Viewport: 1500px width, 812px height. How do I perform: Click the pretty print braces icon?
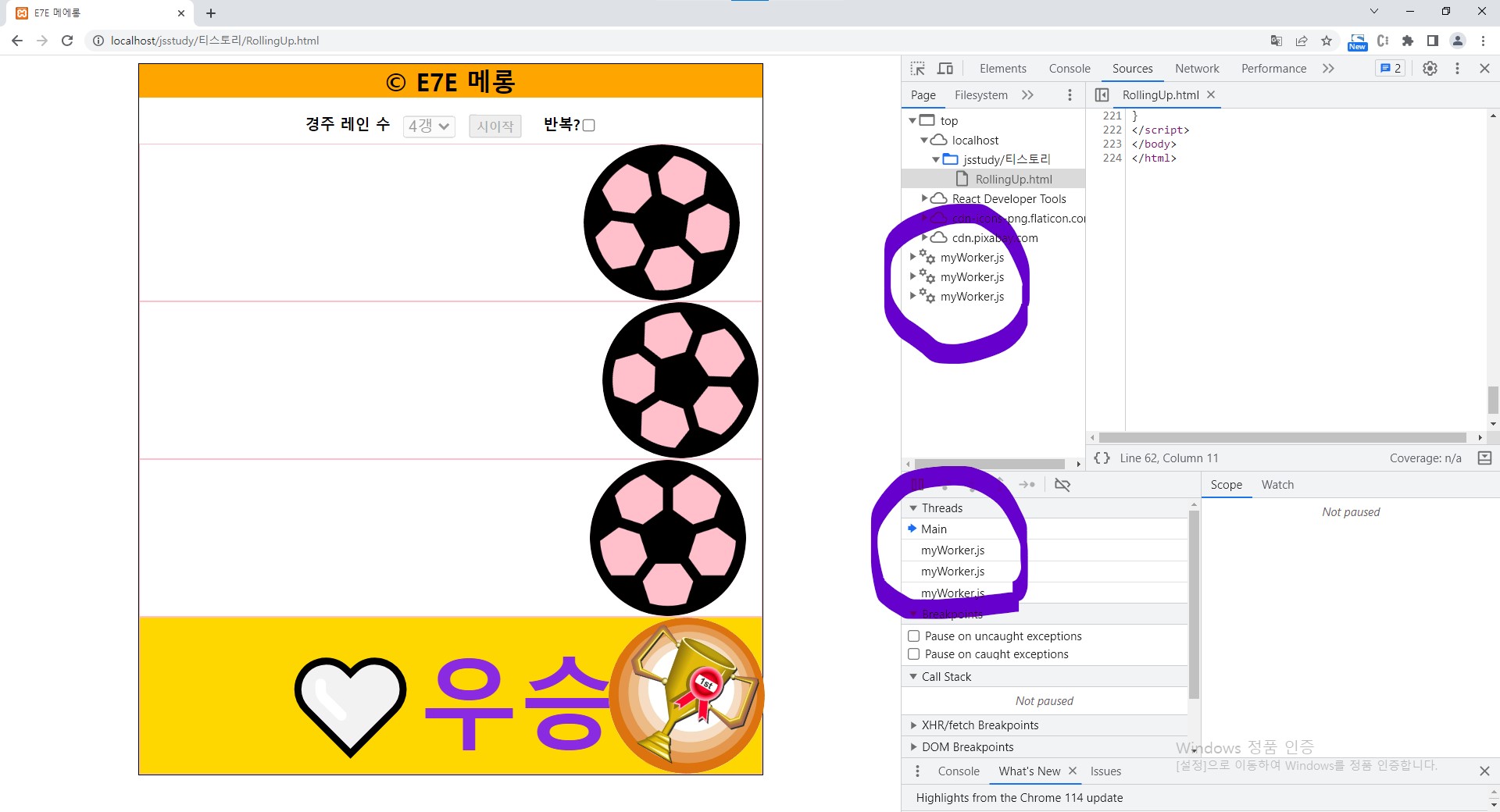click(x=1102, y=458)
